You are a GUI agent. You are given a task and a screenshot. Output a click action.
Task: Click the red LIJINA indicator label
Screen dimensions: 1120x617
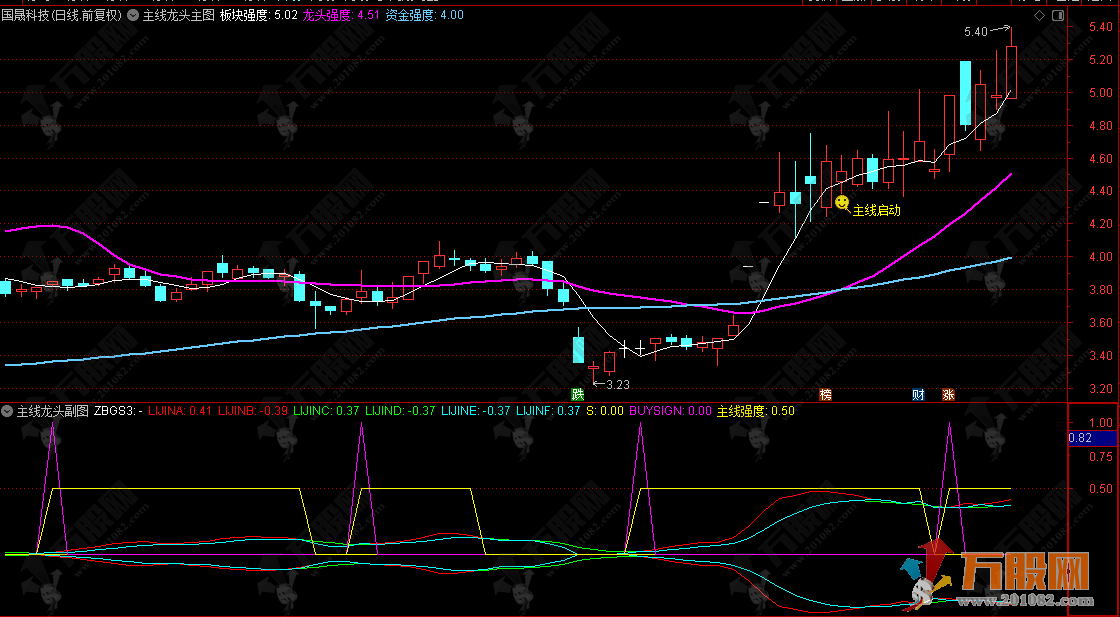coord(180,410)
